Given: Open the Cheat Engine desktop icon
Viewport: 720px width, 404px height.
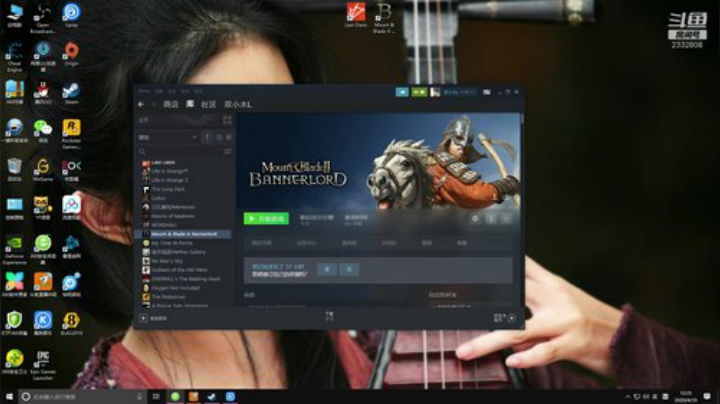Looking at the screenshot, I should pyautogui.click(x=14, y=57).
